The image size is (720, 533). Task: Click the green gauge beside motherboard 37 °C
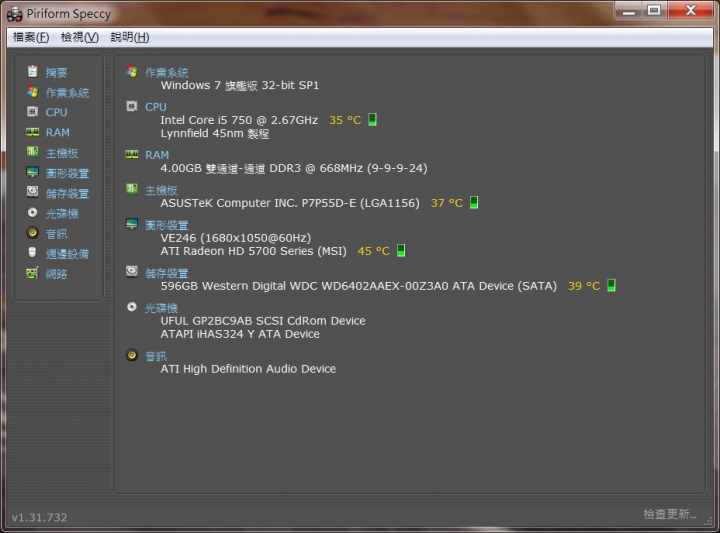474,202
